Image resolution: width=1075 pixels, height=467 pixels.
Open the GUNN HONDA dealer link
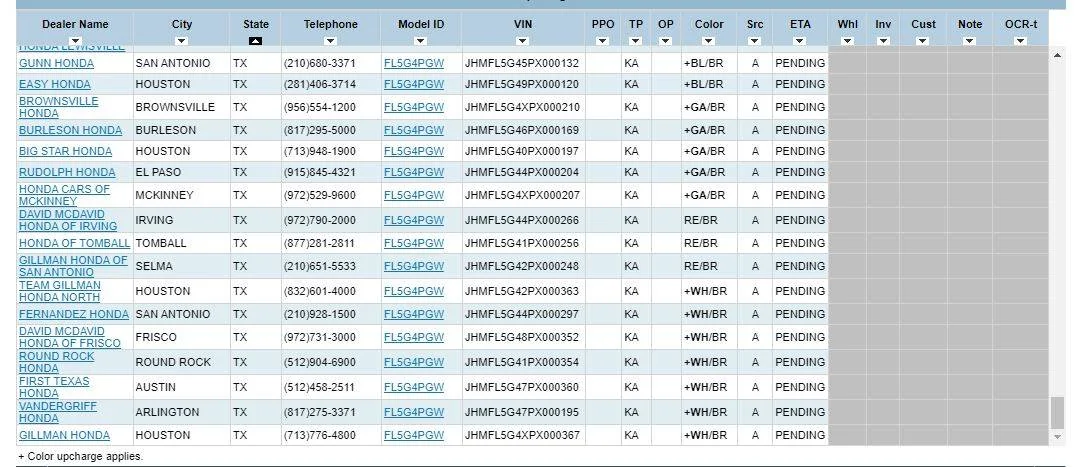point(56,63)
